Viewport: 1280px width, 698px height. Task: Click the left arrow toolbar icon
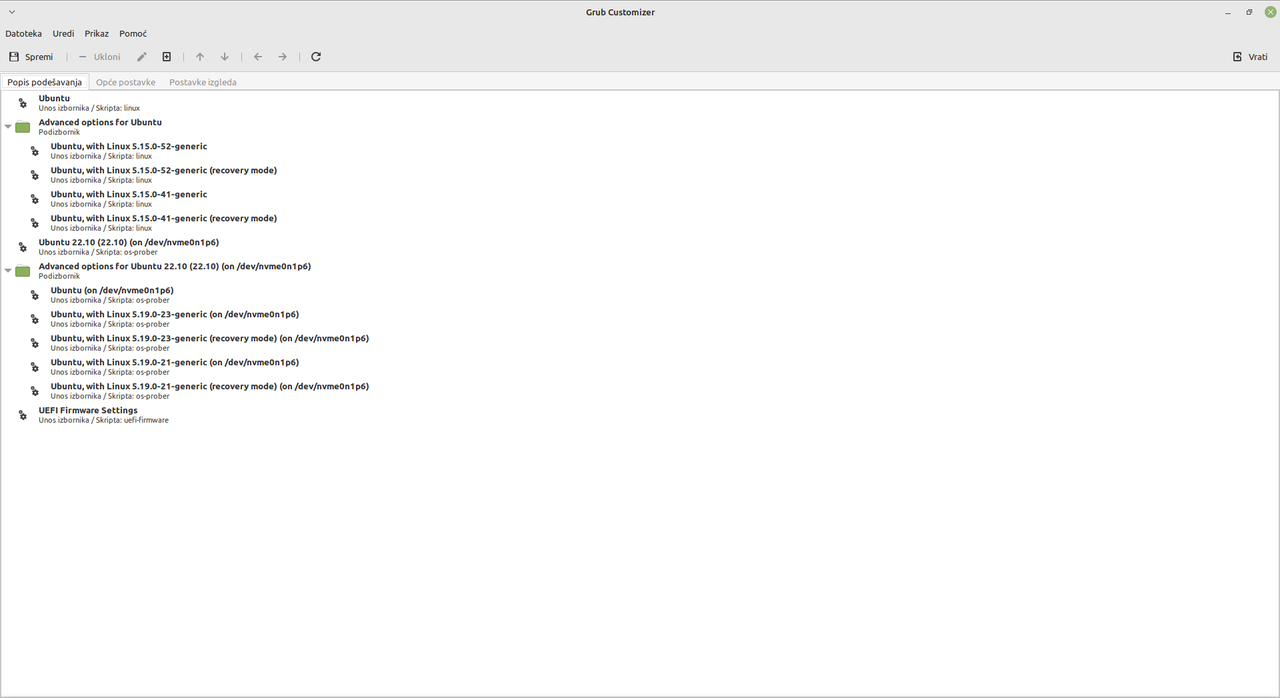tap(258, 57)
